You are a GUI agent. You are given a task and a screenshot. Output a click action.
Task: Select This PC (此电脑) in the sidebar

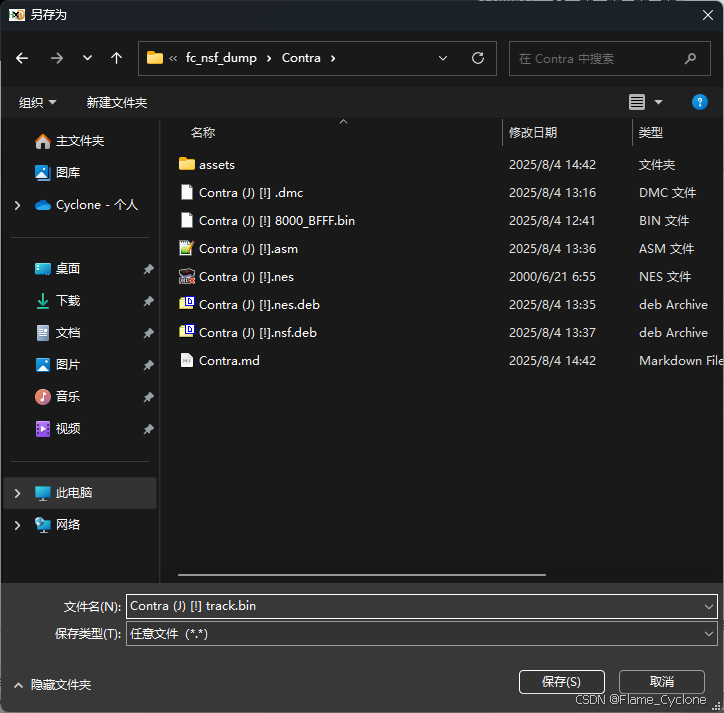click(x=80, y=493)
